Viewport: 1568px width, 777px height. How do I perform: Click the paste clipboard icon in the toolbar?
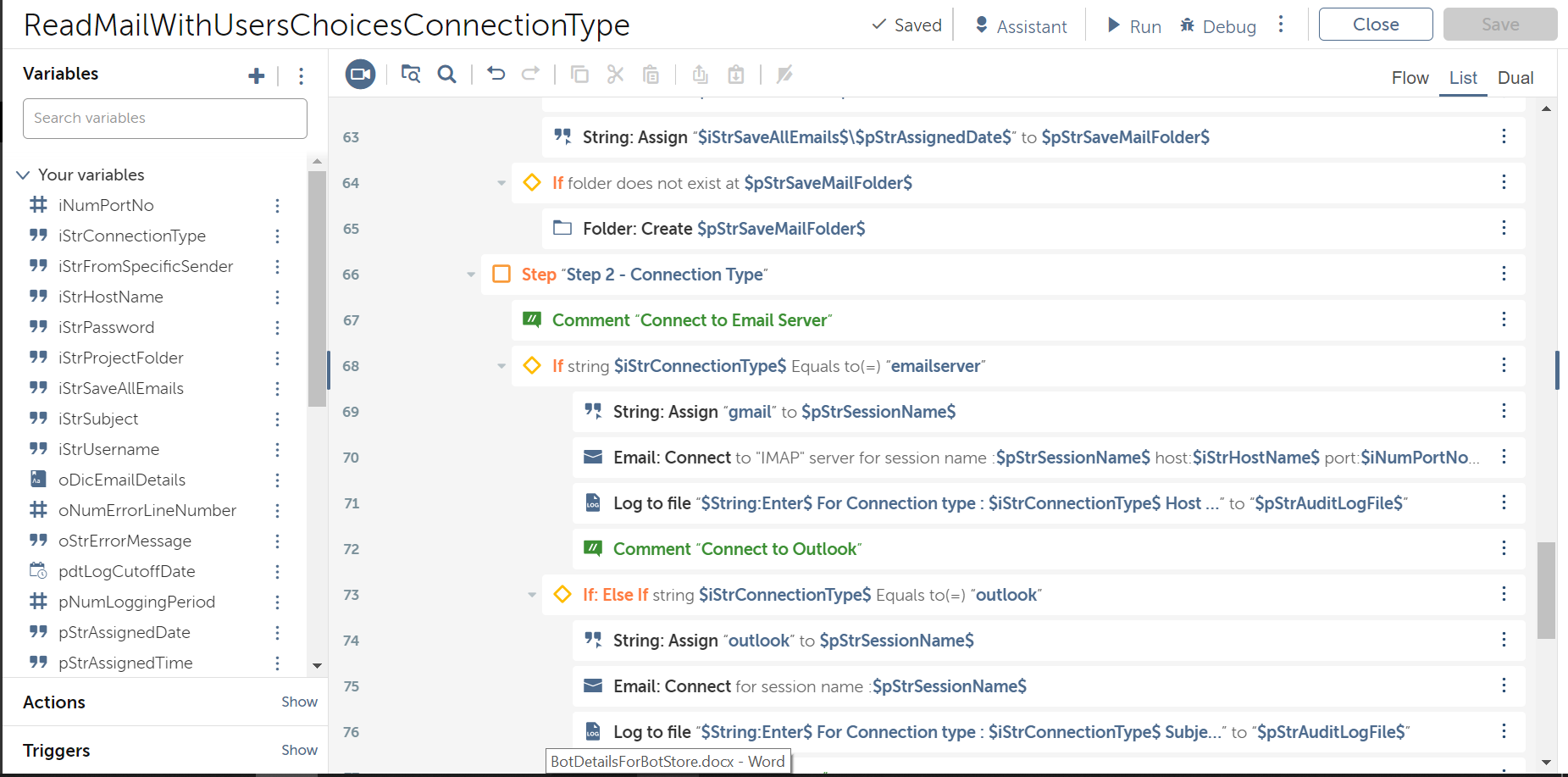coord(651,75)
